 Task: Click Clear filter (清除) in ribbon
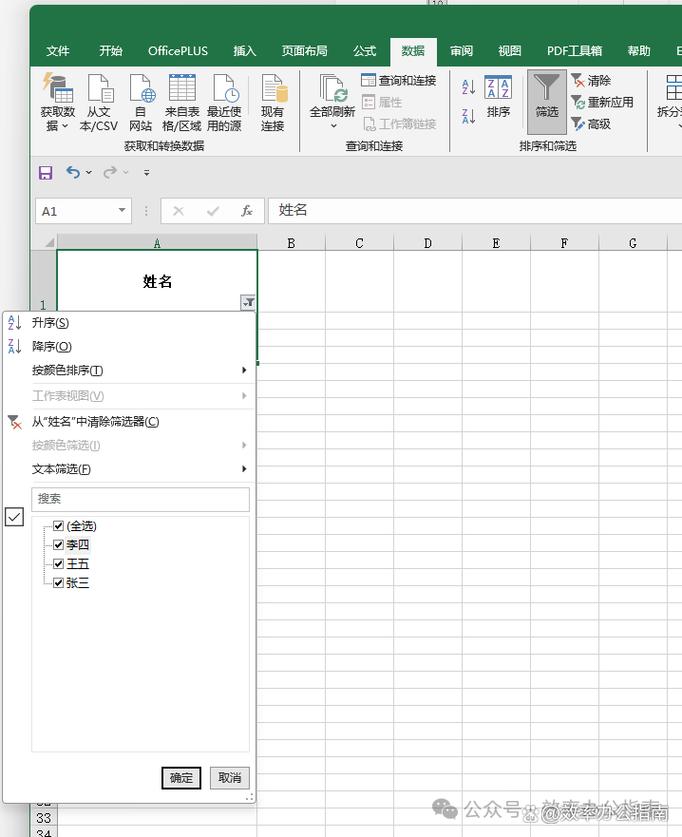(x=591, y=81)
